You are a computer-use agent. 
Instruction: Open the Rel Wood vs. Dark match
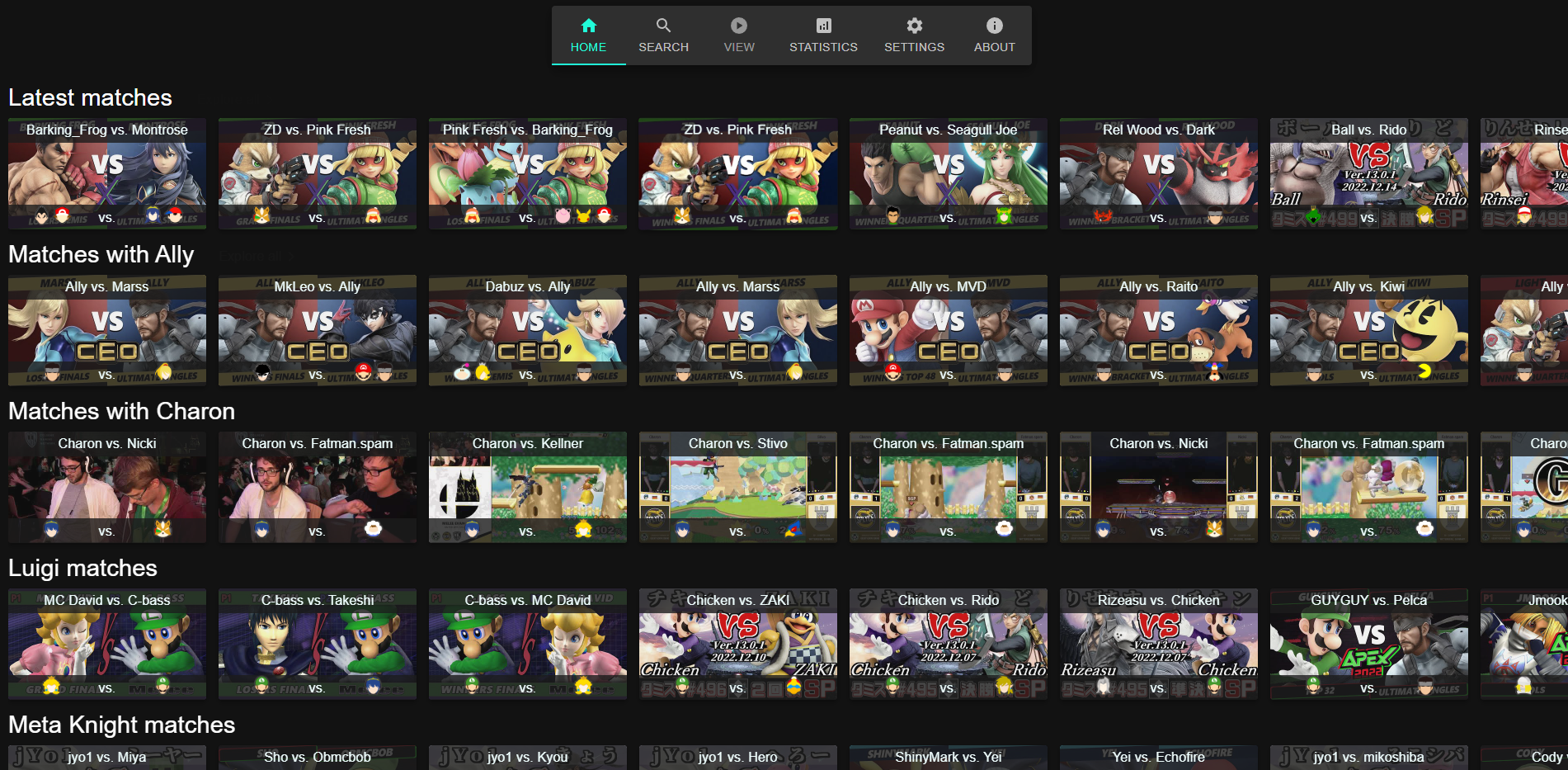[x=1159, y=173]
